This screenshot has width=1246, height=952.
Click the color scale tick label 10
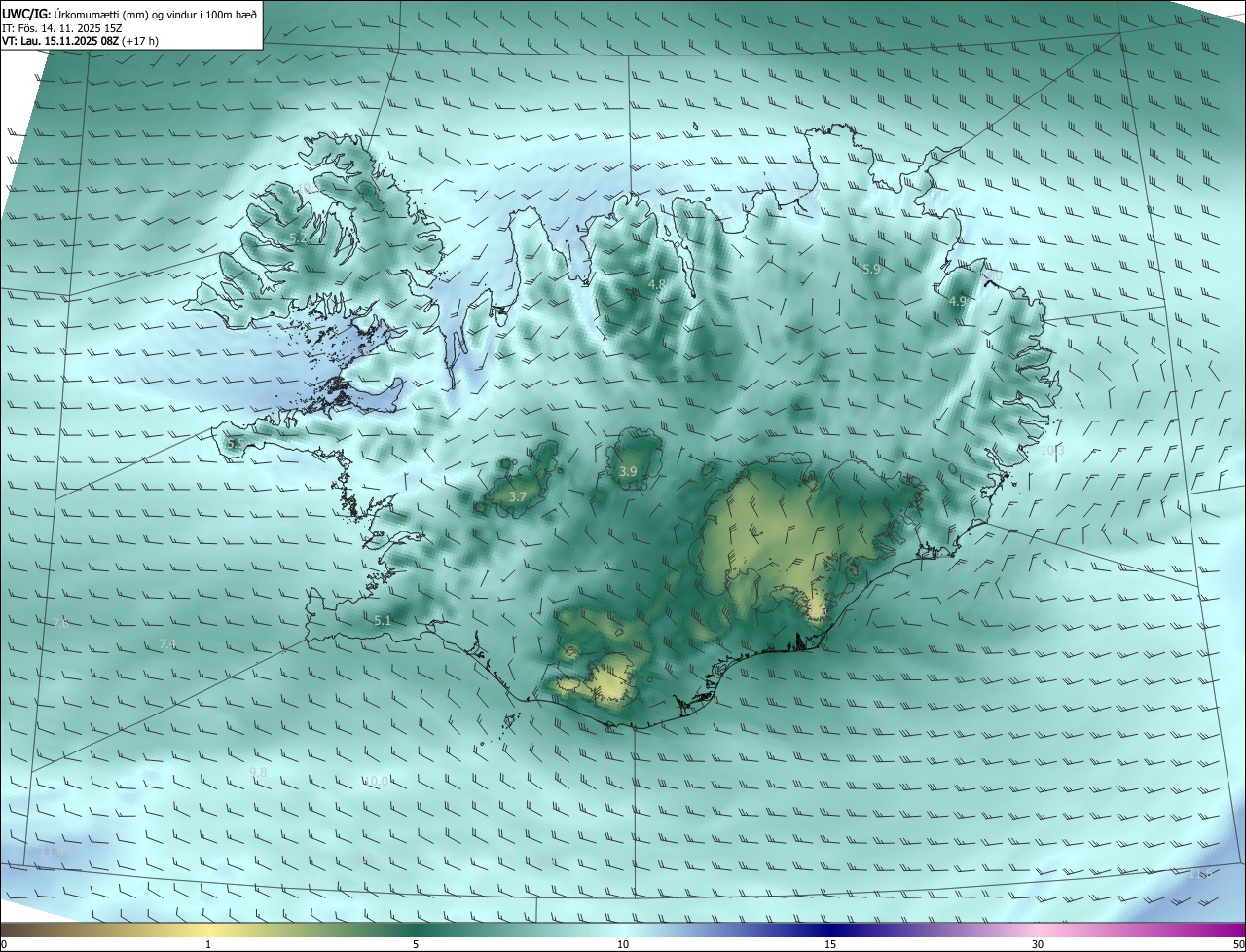[623, 945]
